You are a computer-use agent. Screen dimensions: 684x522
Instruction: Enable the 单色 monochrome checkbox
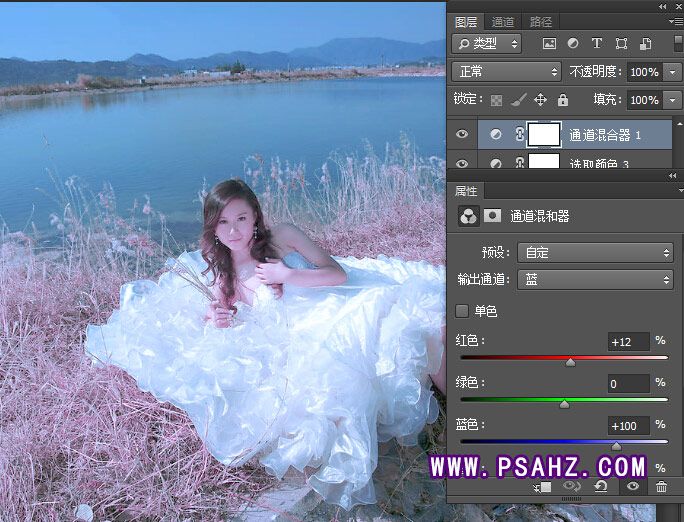462,311
